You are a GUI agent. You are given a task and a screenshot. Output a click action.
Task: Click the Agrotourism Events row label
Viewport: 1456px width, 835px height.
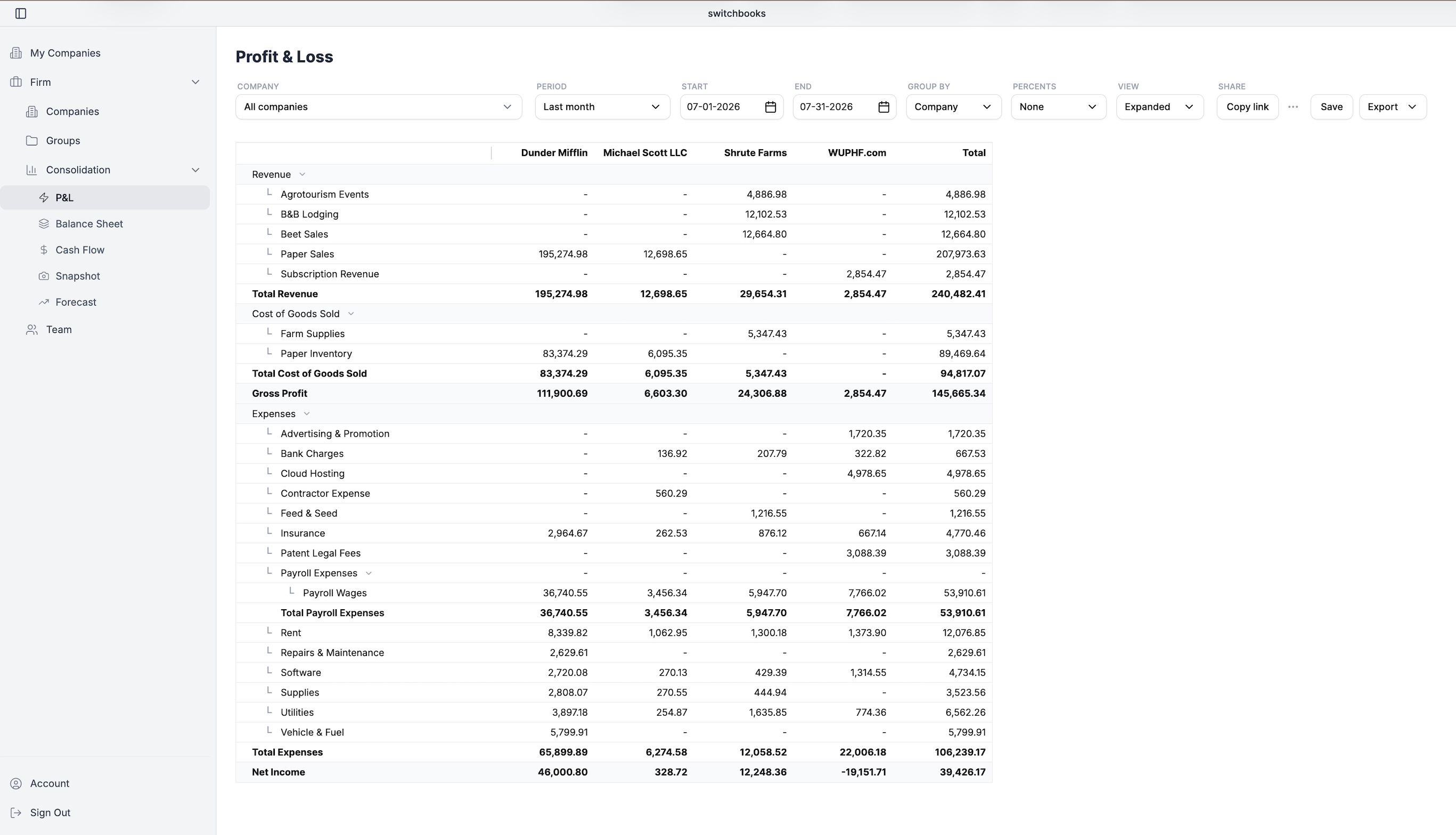point(324,194)
